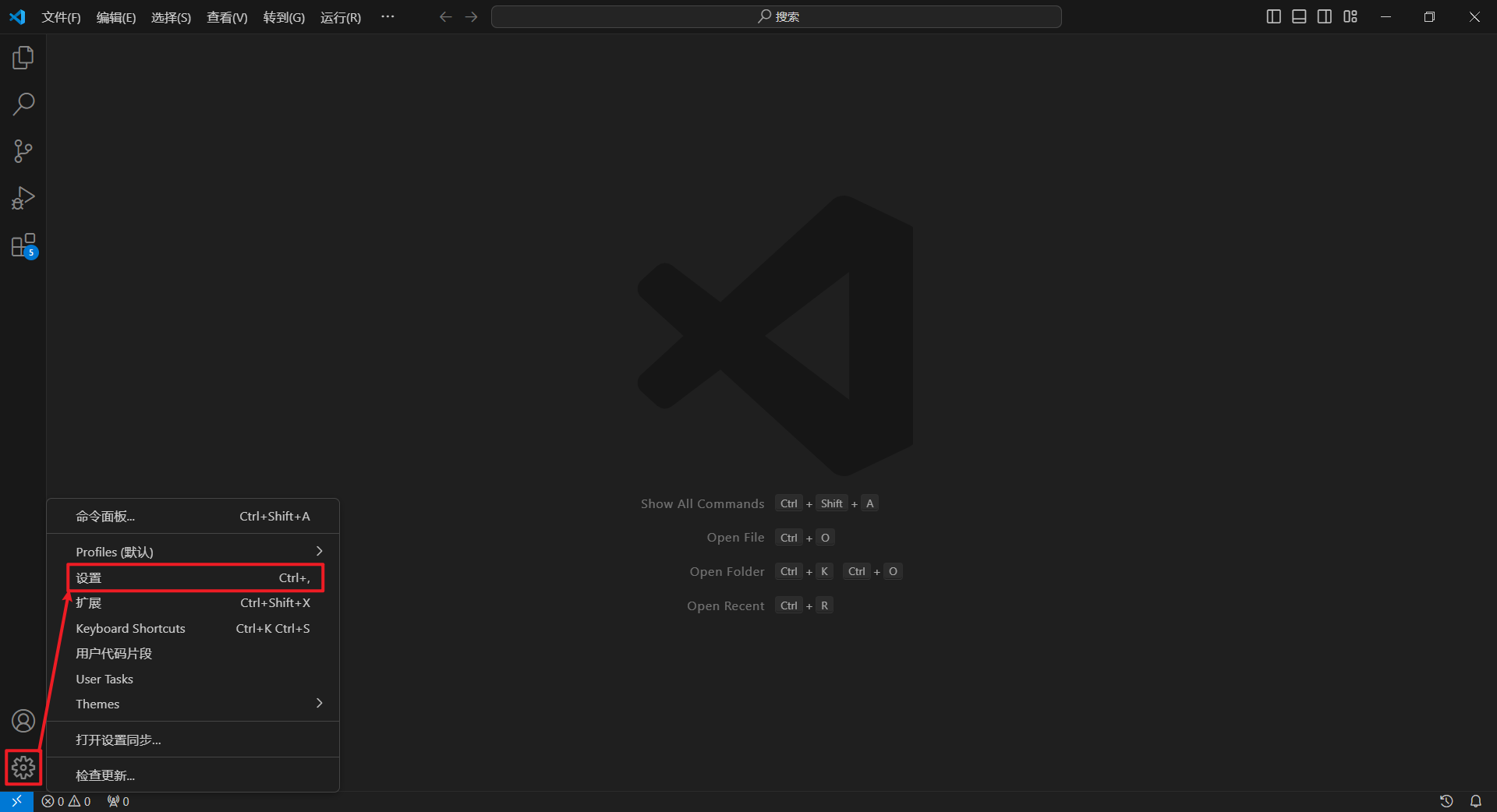Open the history icon in status bar
Screen dimensions: 1497x812
(x=1446, y=801)
